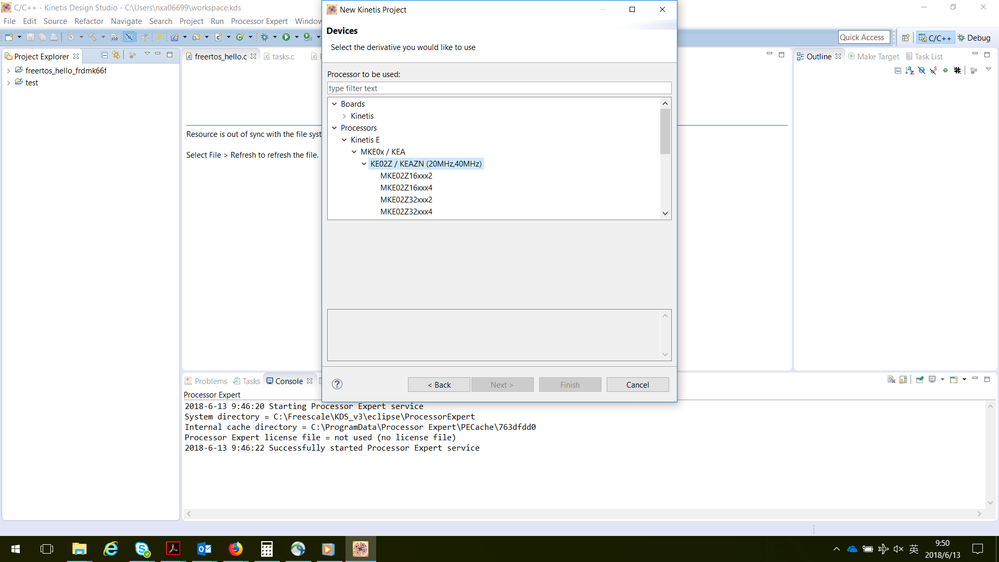Image resolution: width=999 pixels, height=562 pixels.
Task: Click the Debug bug icon in main toolbar
Action: pyautogui.click(x=264, y=37)
